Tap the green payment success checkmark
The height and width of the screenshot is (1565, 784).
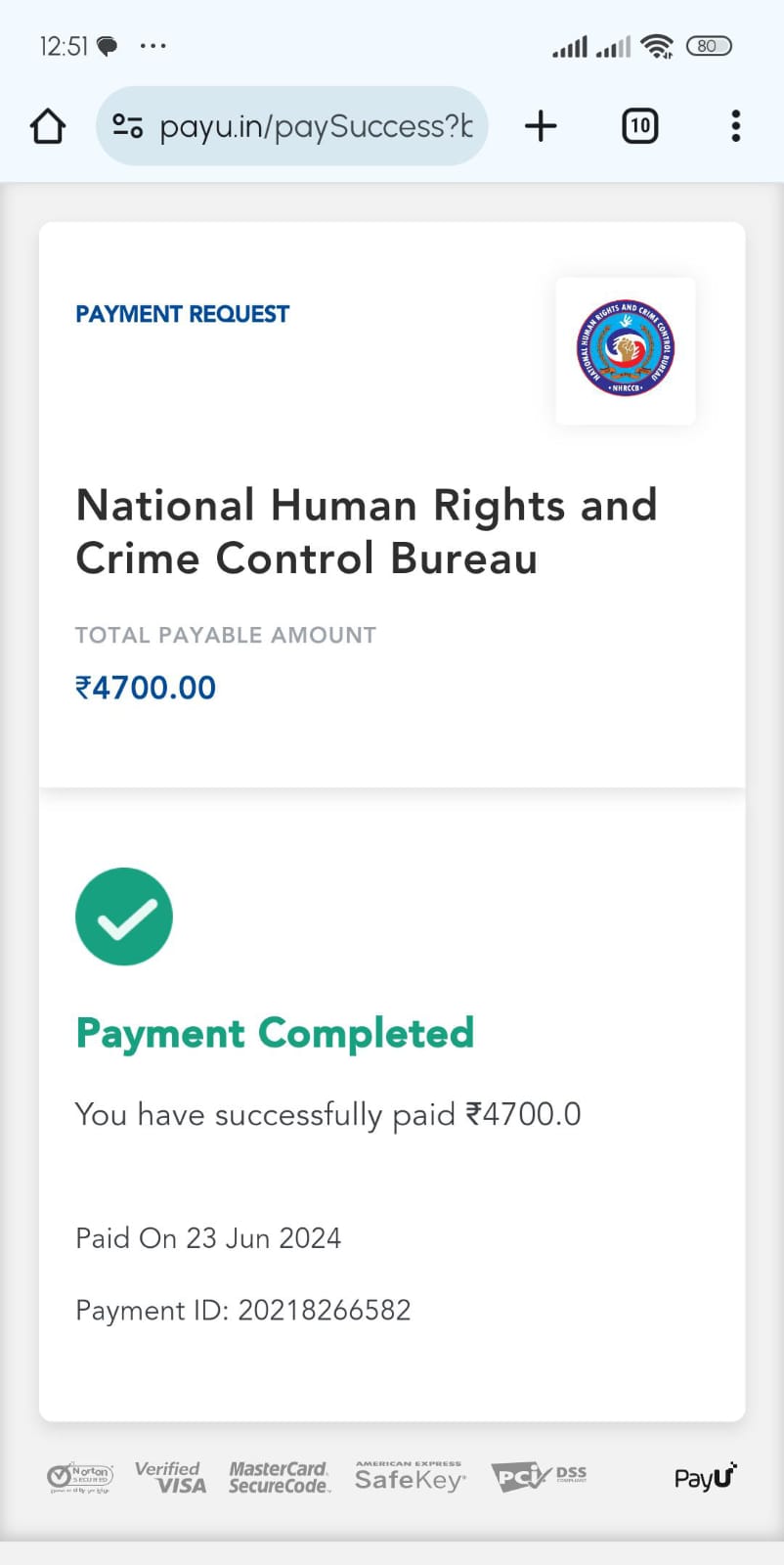pyautogui.click(x=124, y=917)
